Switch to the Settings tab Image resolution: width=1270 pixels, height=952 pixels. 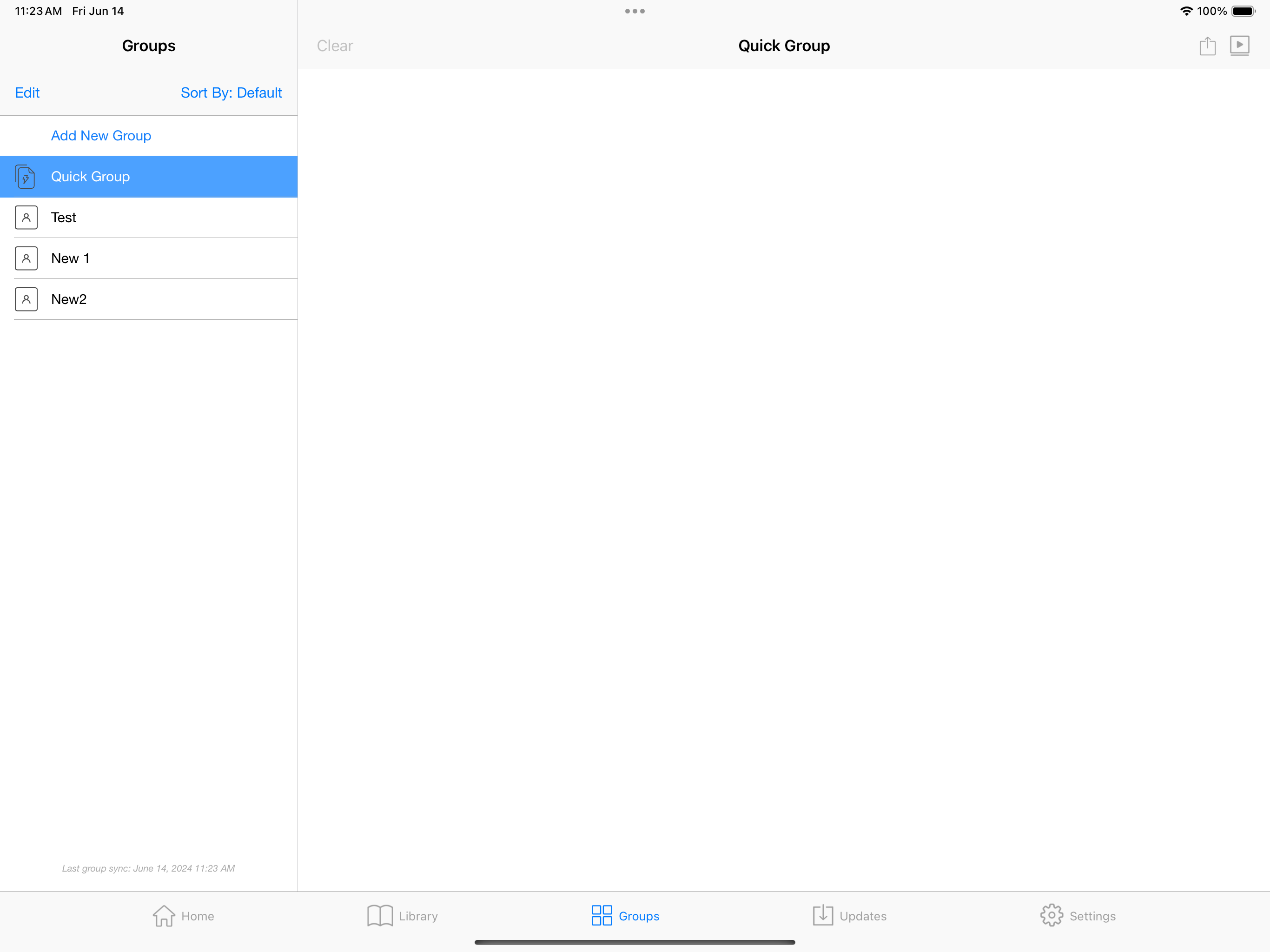pyautogui.click(x=1078, y=916)
